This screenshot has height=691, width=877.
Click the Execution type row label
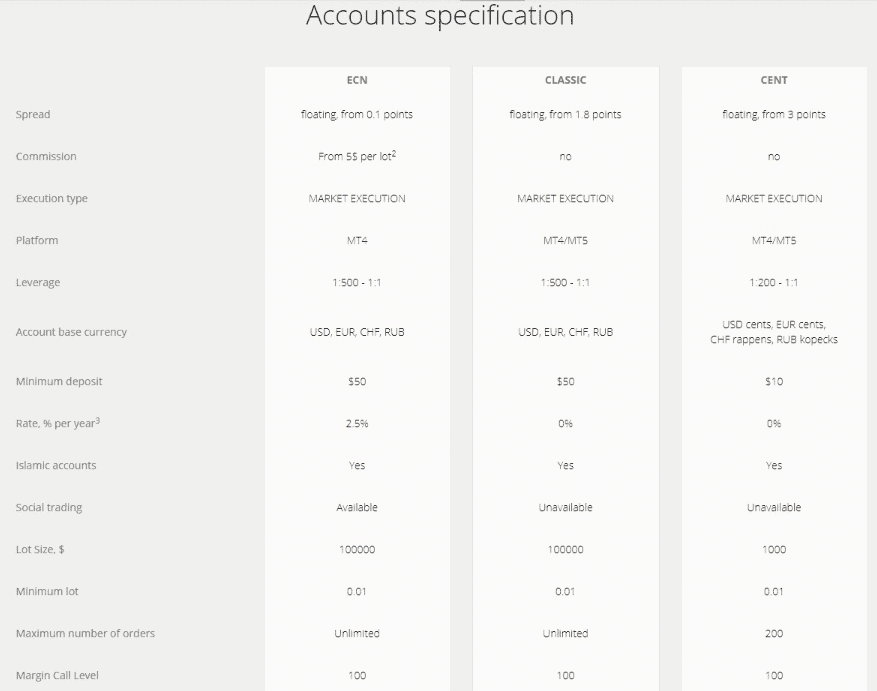pos(52,199)
